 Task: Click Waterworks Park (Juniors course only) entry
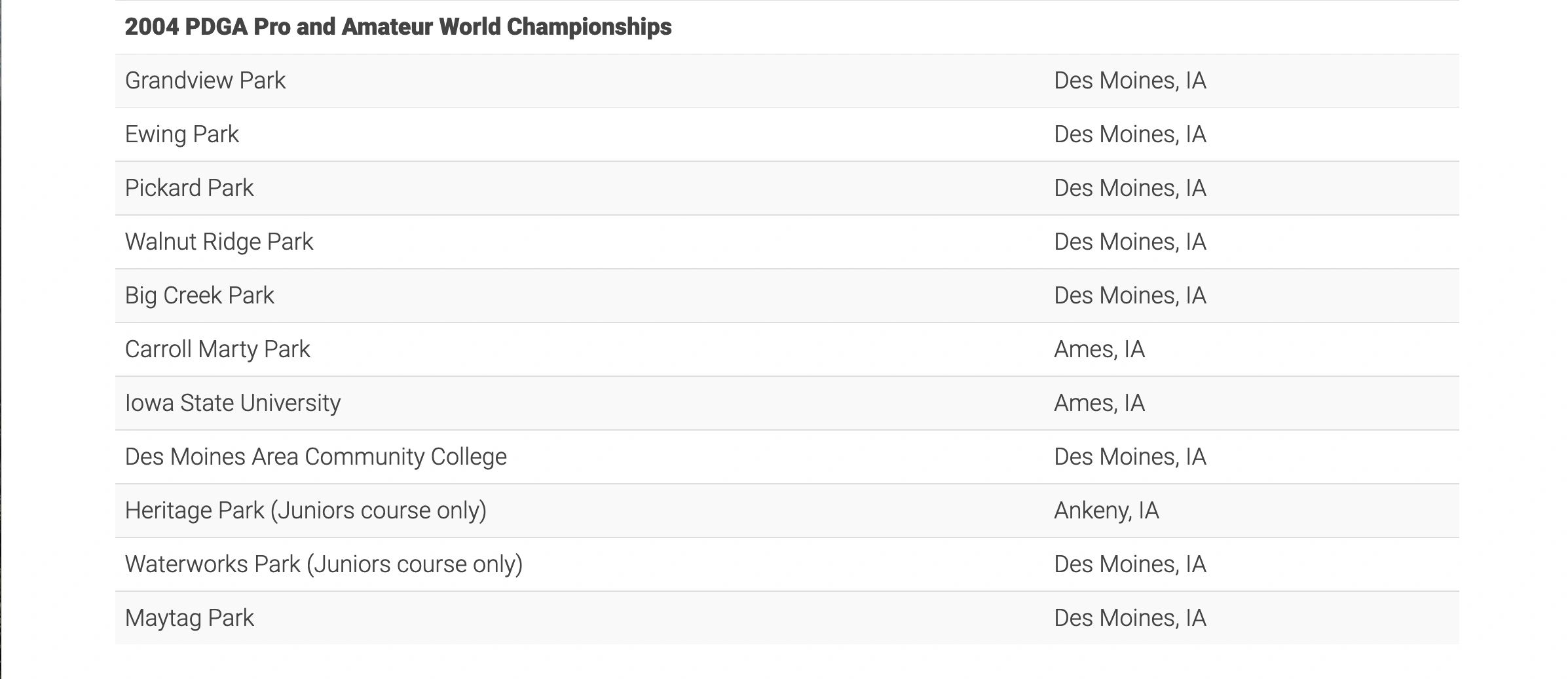[x=324, y=564]
